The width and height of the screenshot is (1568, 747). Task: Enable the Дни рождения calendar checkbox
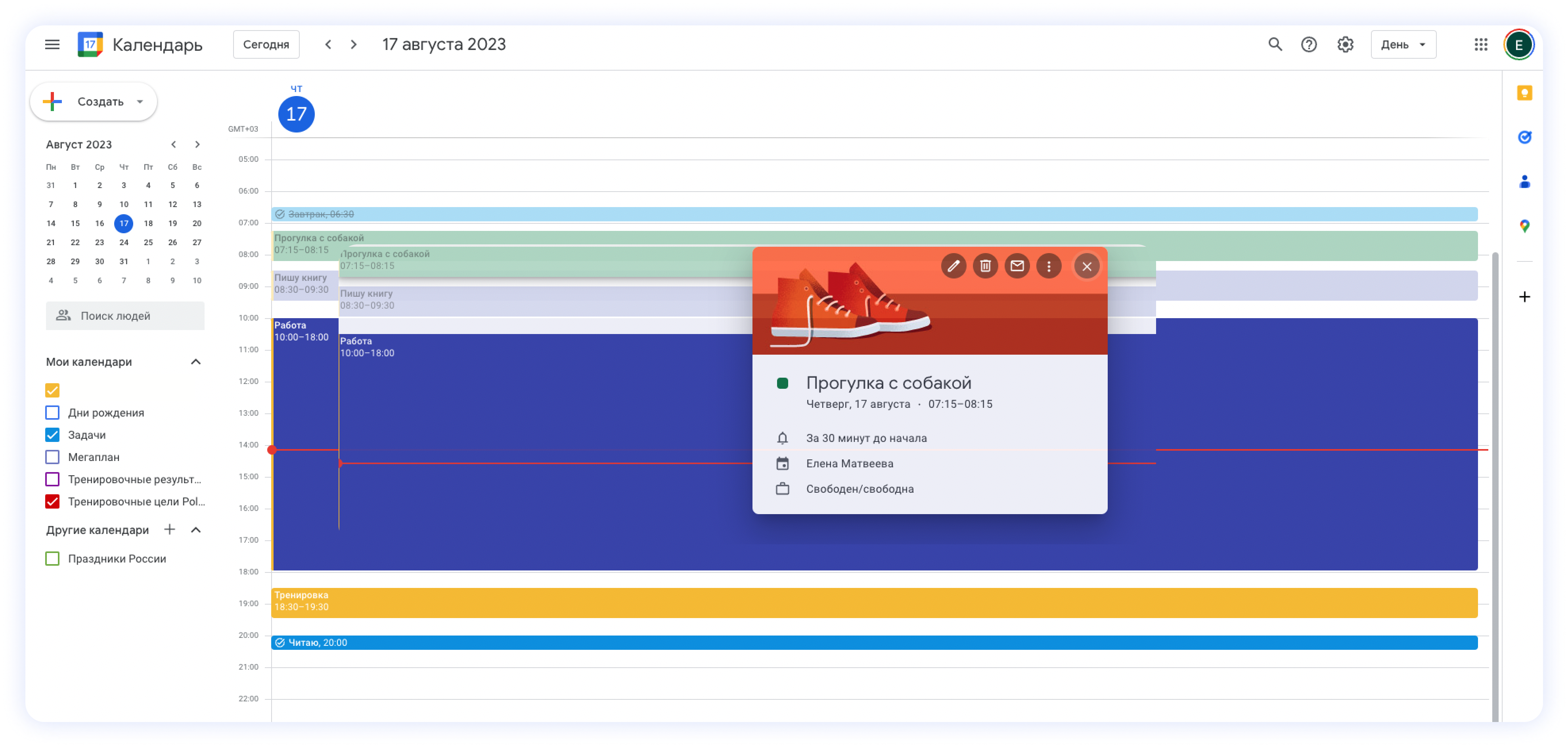pos(52,413)
